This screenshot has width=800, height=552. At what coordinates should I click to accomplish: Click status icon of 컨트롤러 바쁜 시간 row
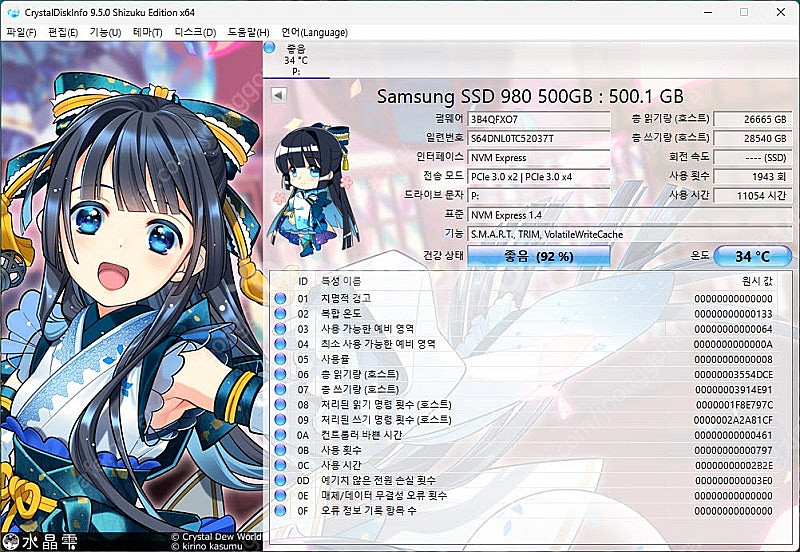pyautogui.click(x=280, y=435)
